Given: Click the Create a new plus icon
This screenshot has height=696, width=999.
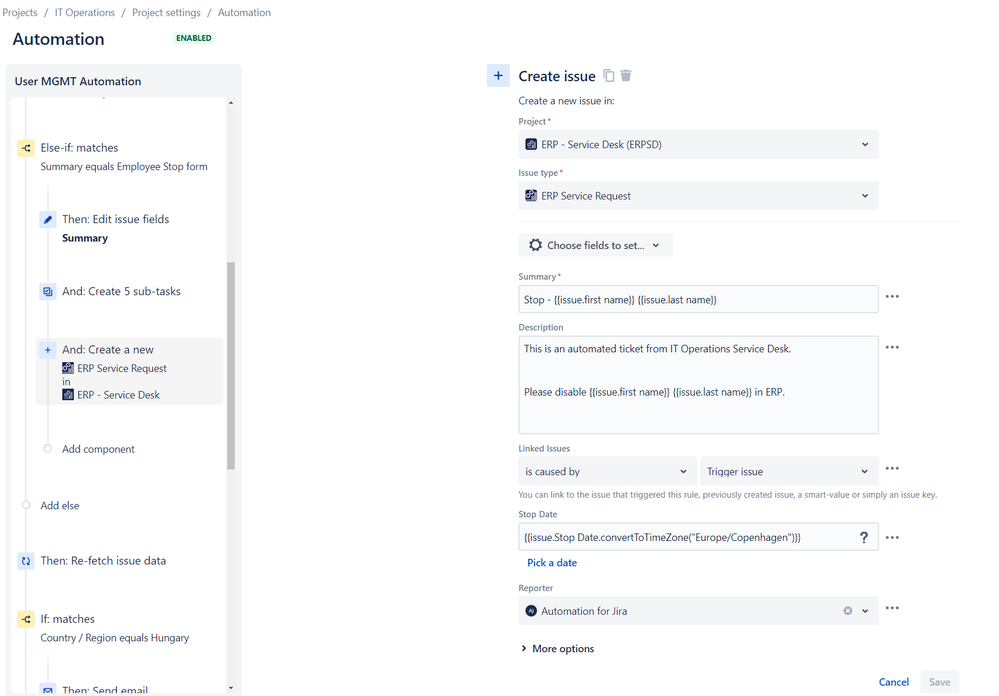Looking at the screenshot, I should pos(47,350).
